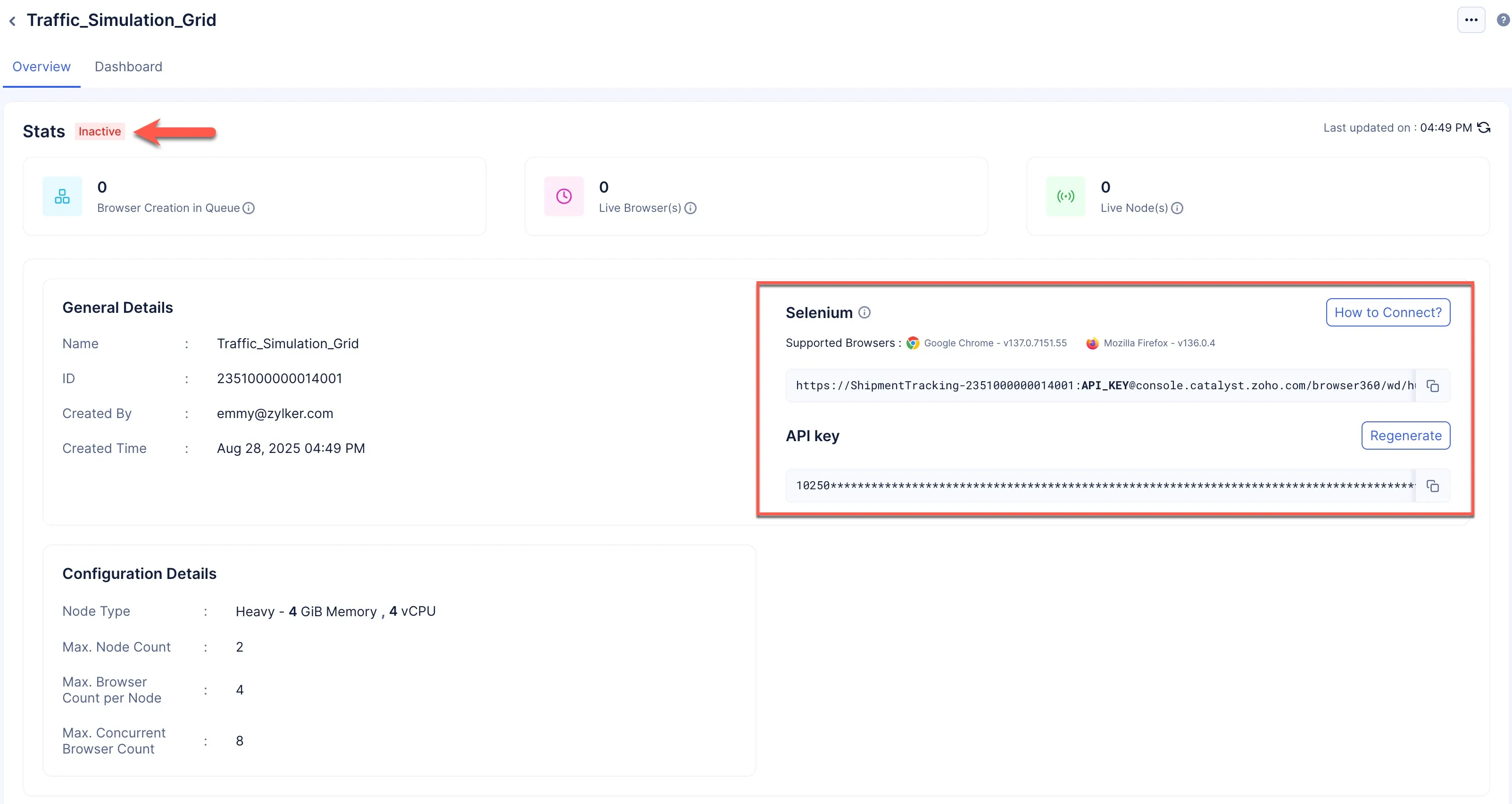Copy the Selenium connection URL
The image size is (1512, 804).
[x=1432, y=386]
